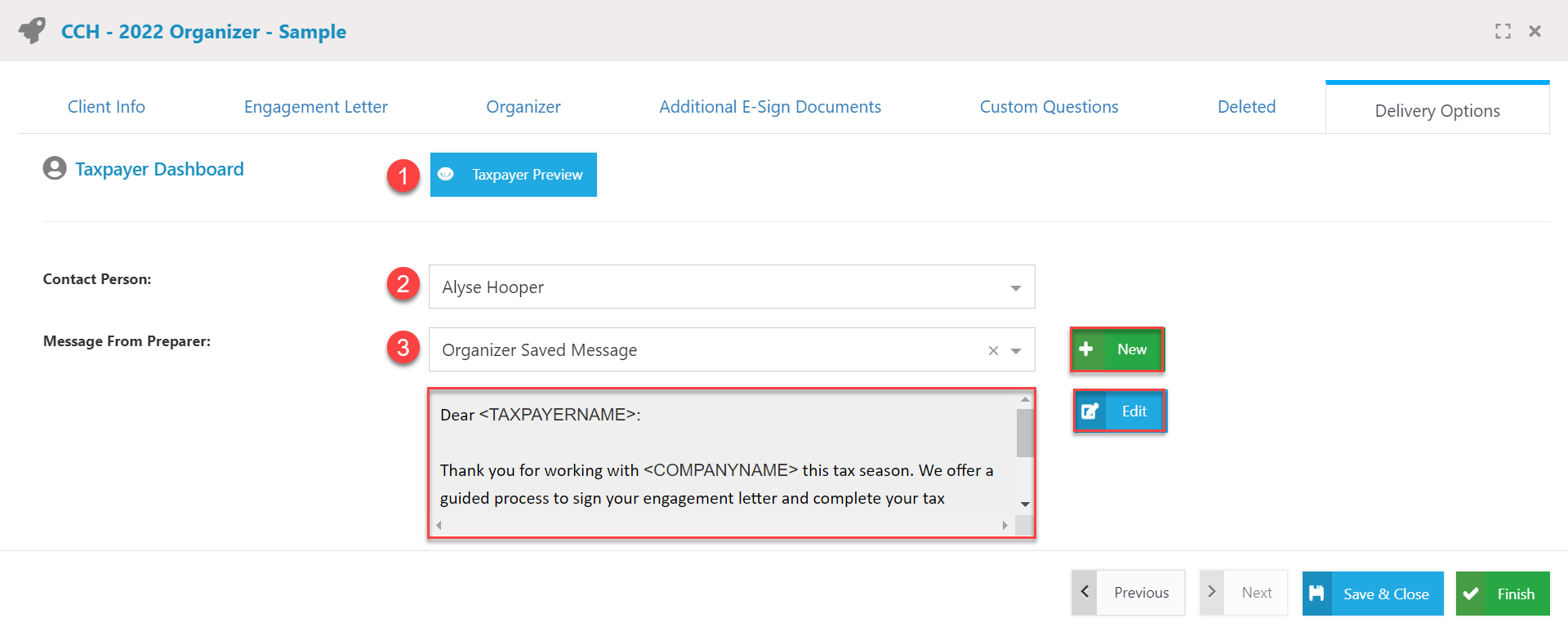This screenshot has width=1568, height=636.
Task: Click the eye icon on Taxpayer Preview
Action: [446, 175]
